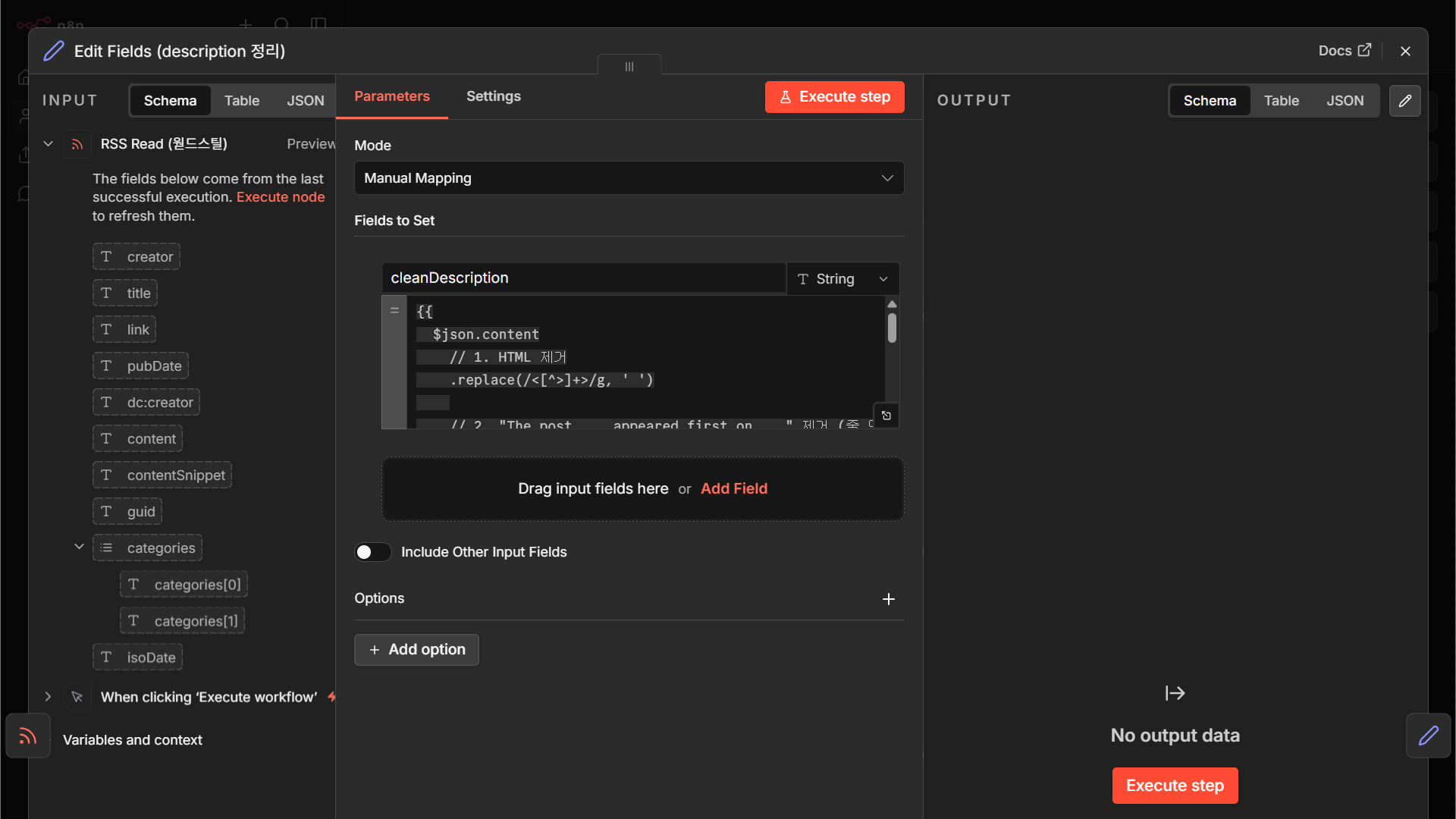Image resolution: width=1456 pixels, height=819 pixels.
Task: Click the Options plus icon
Action: point(889,599)
